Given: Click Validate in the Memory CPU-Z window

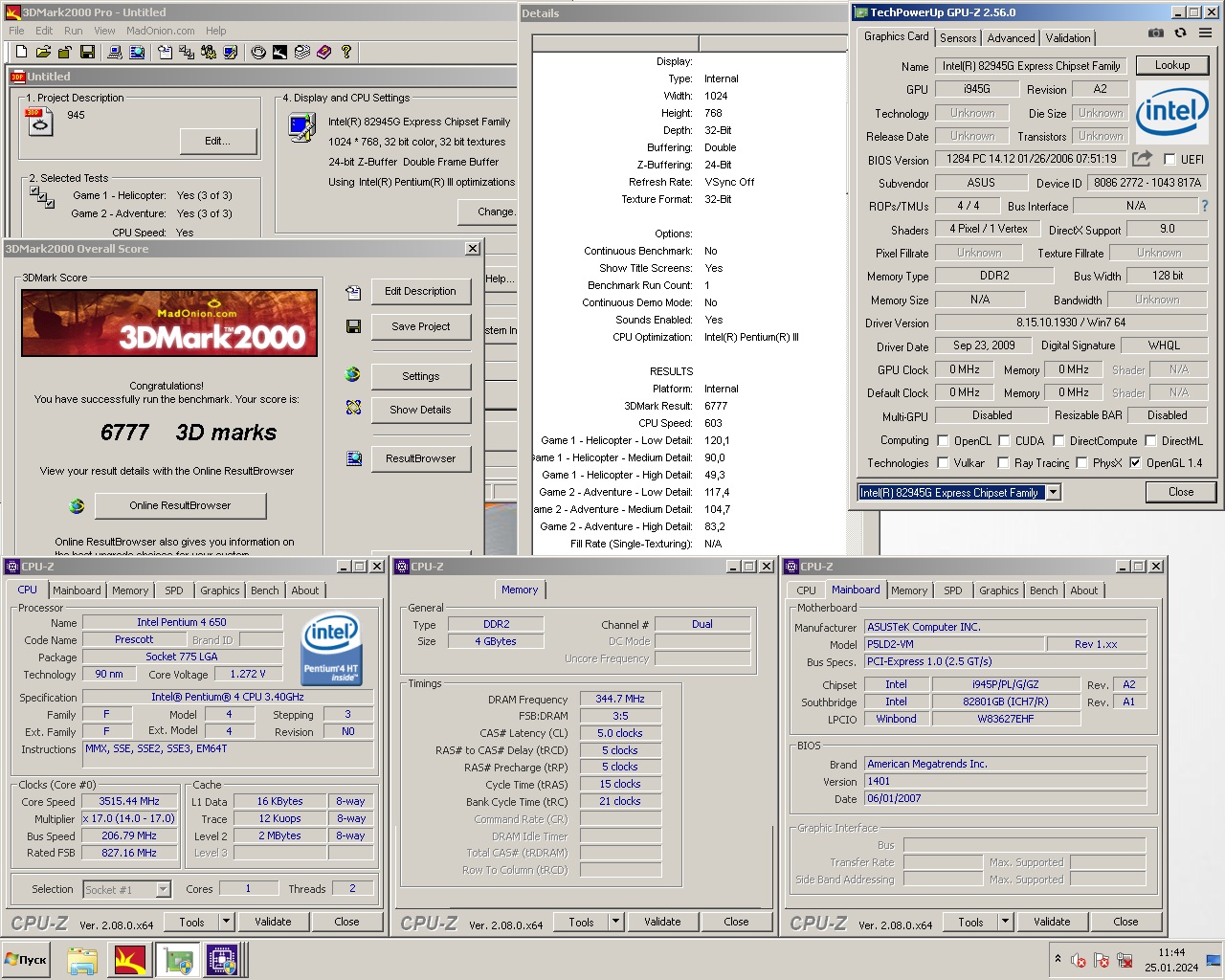Looking at the screenshot, I should 662,922.
